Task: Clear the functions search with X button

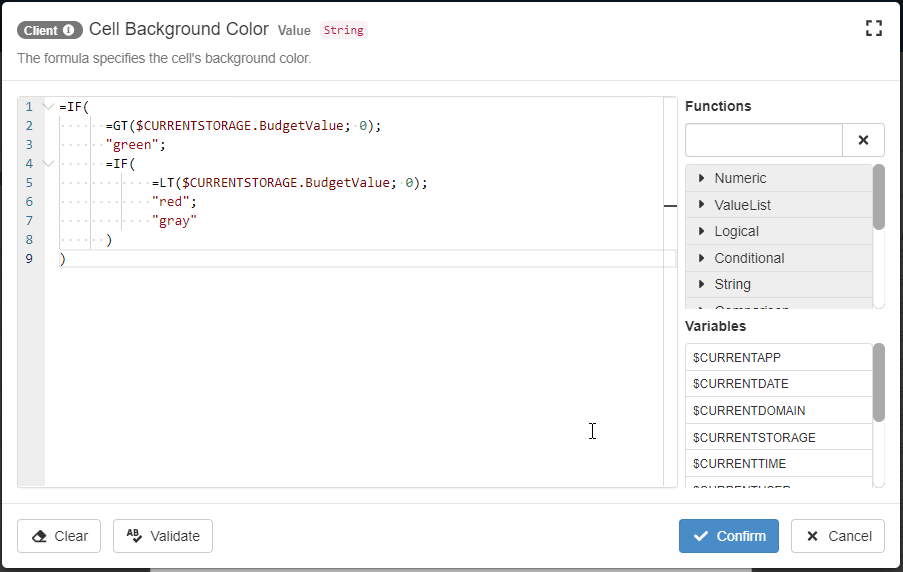Action: pos(864,140)
